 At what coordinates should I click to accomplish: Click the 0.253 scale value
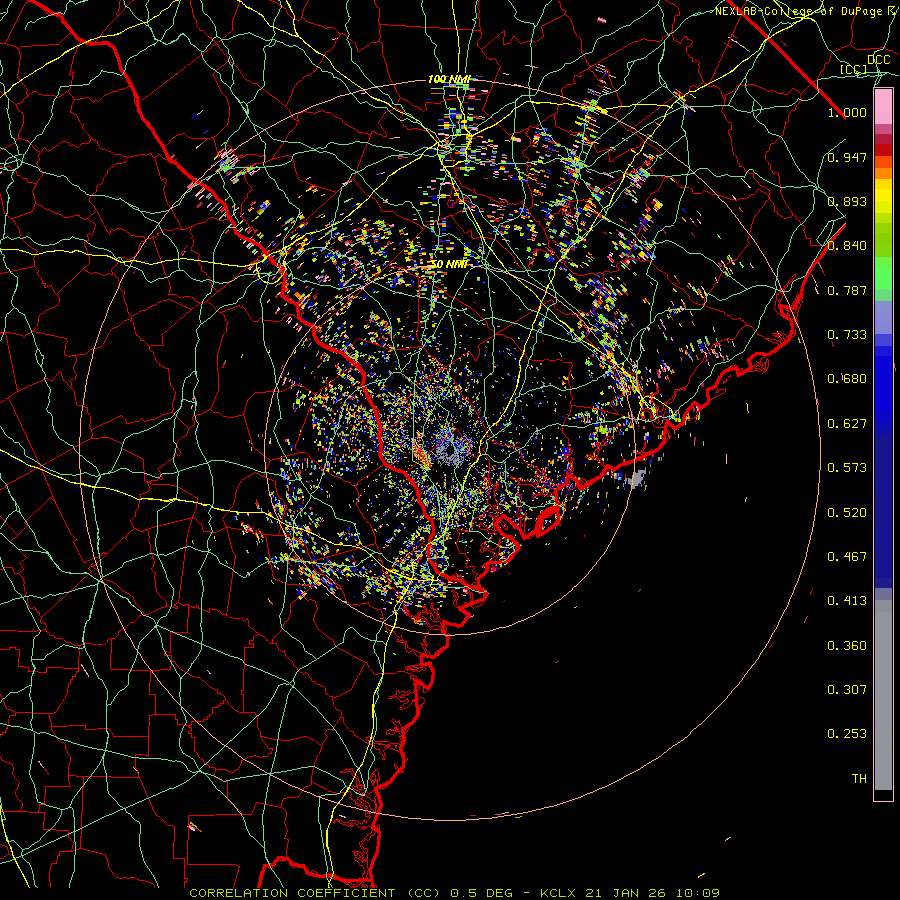click(x=847, y=734)
